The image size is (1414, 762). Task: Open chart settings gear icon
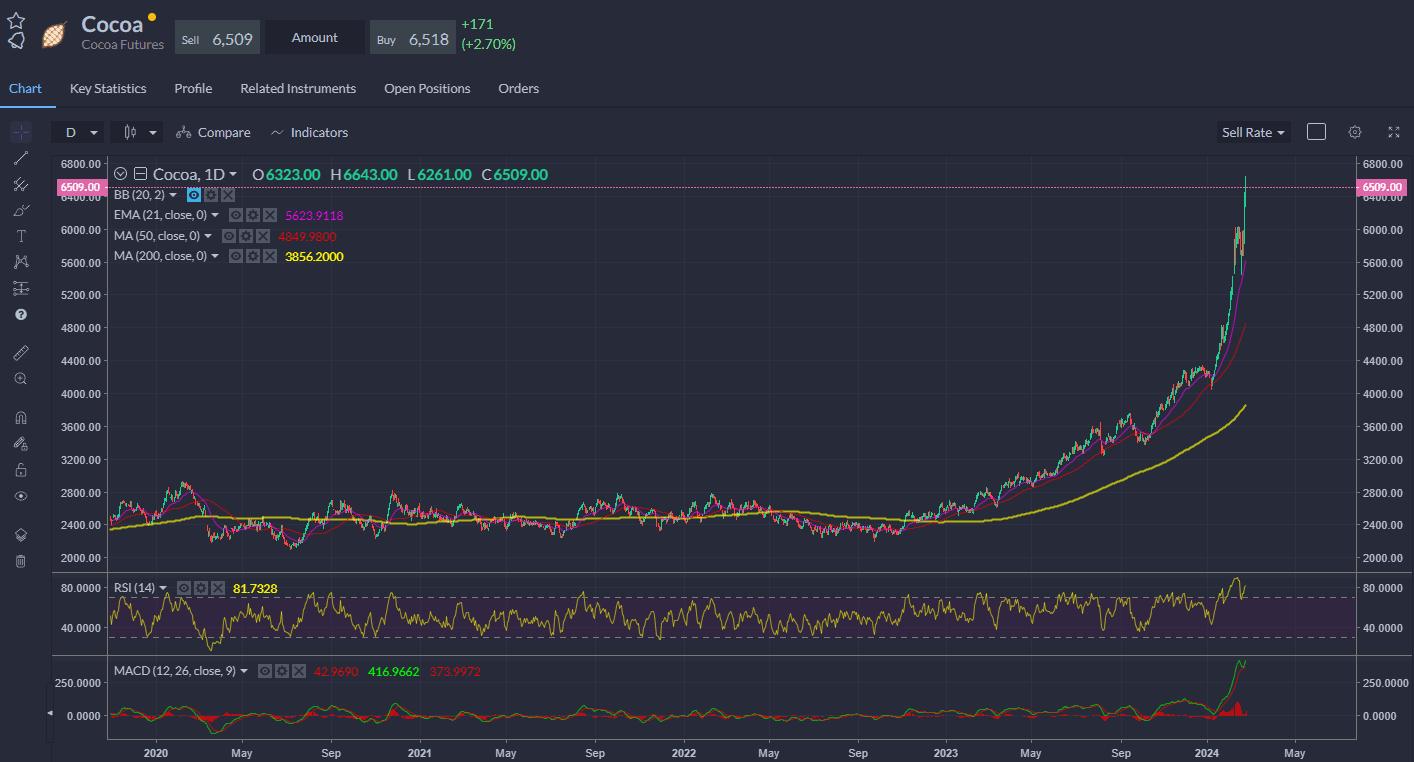tap(1355, 132)
